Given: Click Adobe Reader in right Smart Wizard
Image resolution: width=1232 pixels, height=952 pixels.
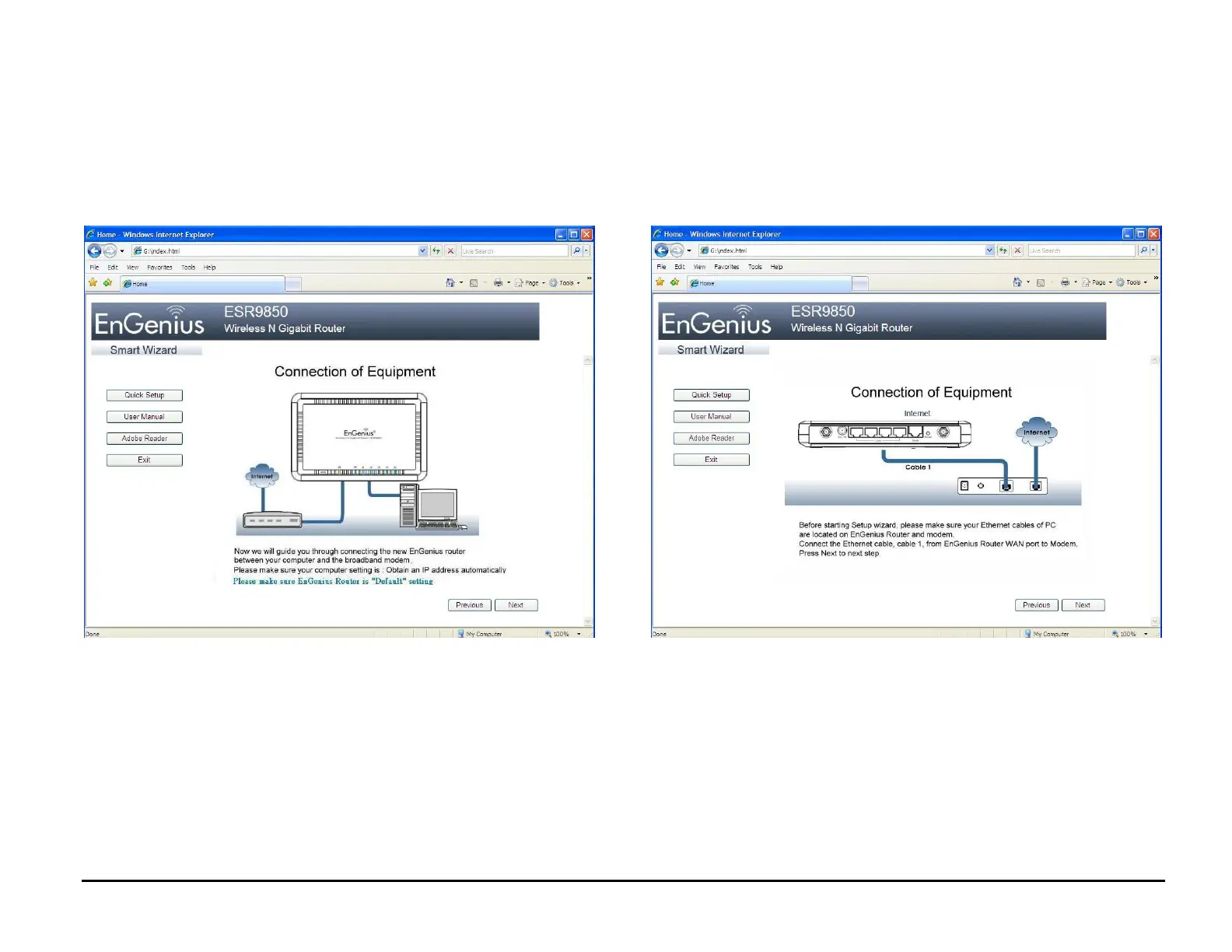Looking at the screenshot, I should (712, 439).
